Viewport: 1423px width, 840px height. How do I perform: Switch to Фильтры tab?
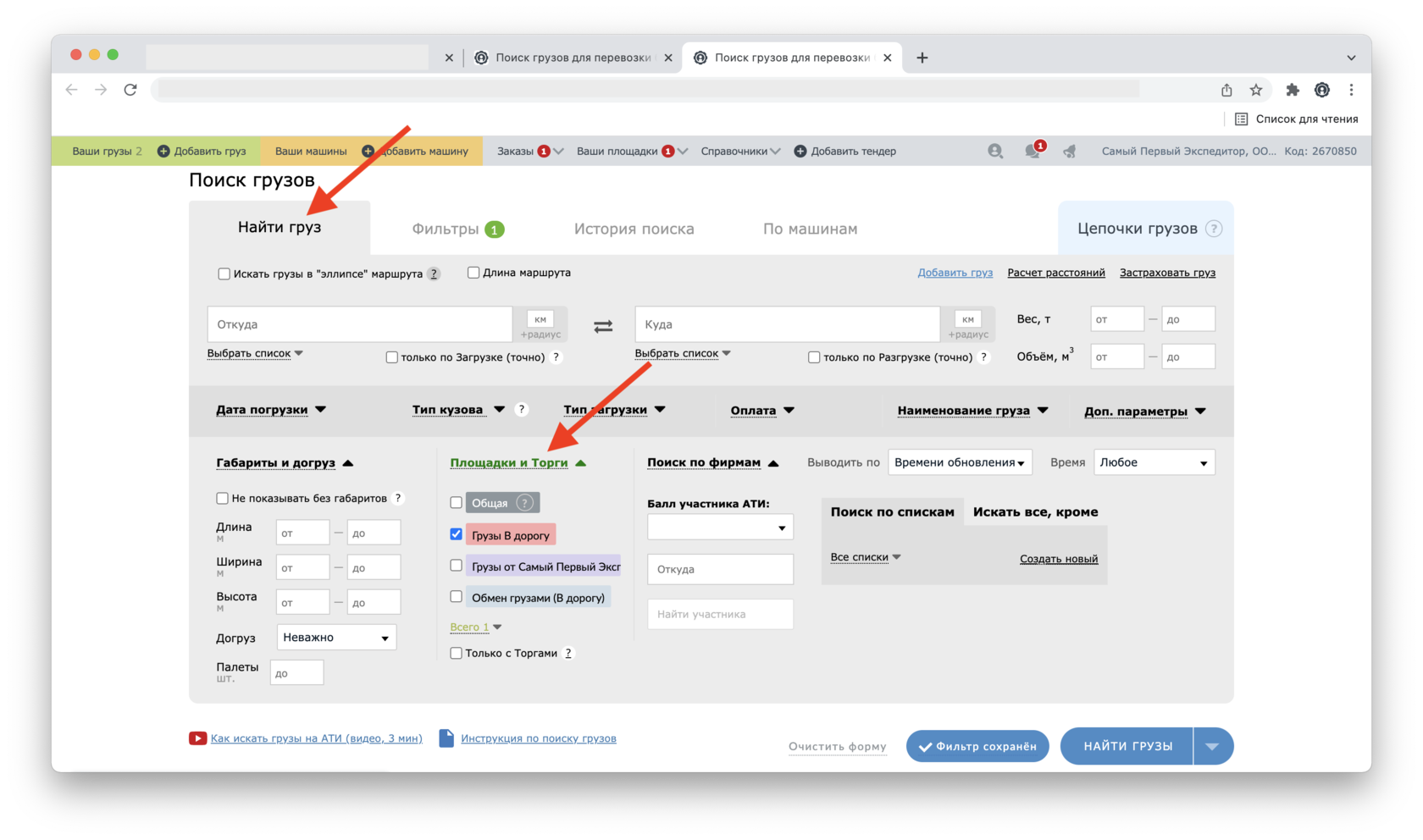click(x=458, y=229)
